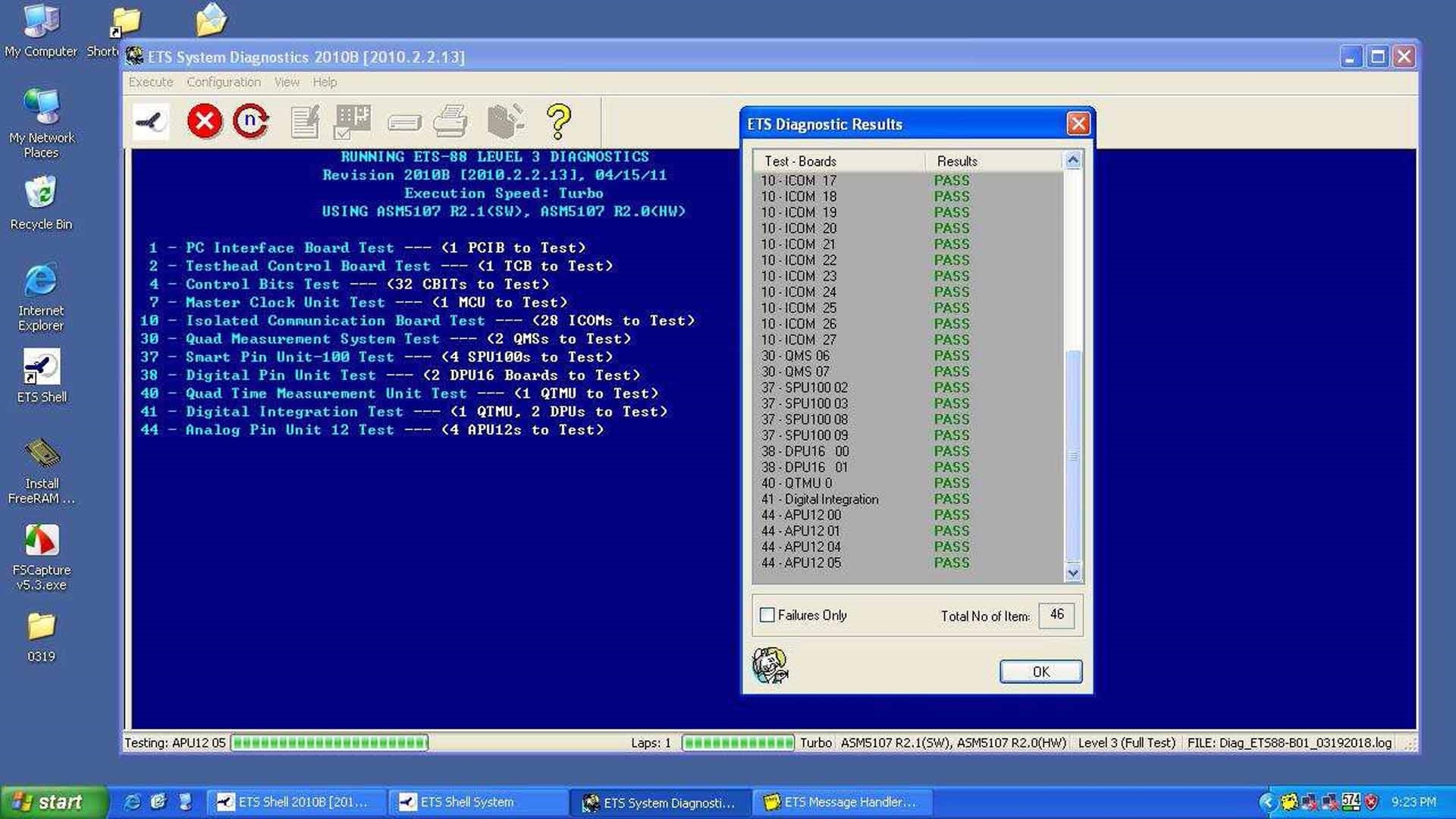The height and width of the screenshot is (819, 1456).
Task: Click the board selection checklist toolbar icon
Action: pyautogui.click(x=352, y=121)
